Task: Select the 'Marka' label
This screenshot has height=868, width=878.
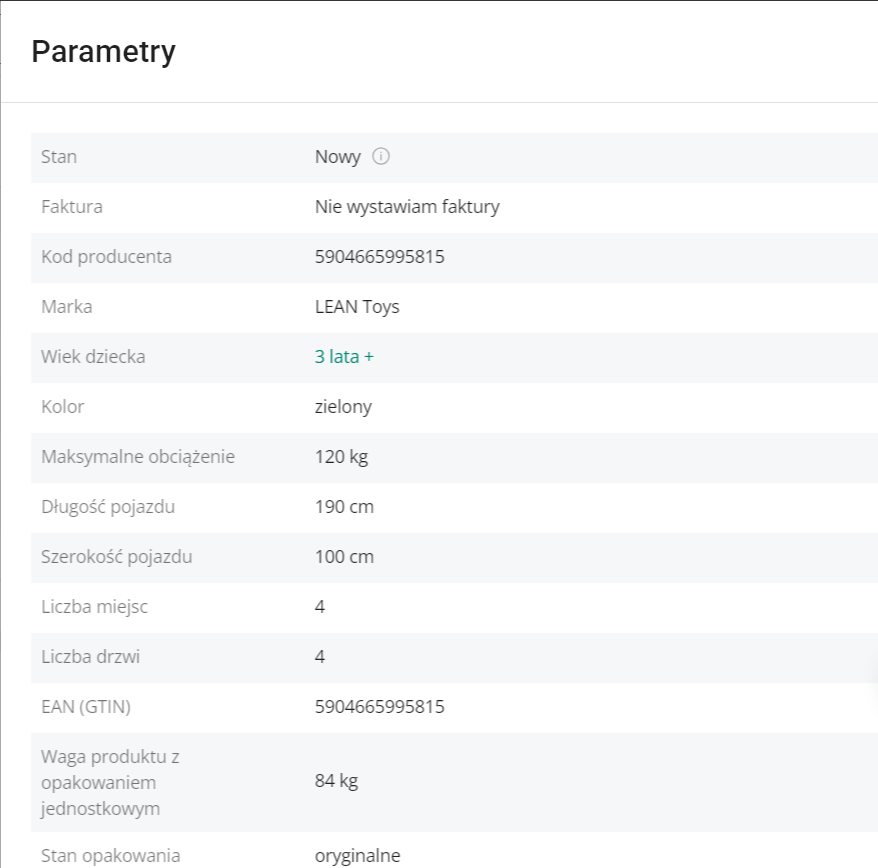Action: pyautogui.click(x=67, y=307)
